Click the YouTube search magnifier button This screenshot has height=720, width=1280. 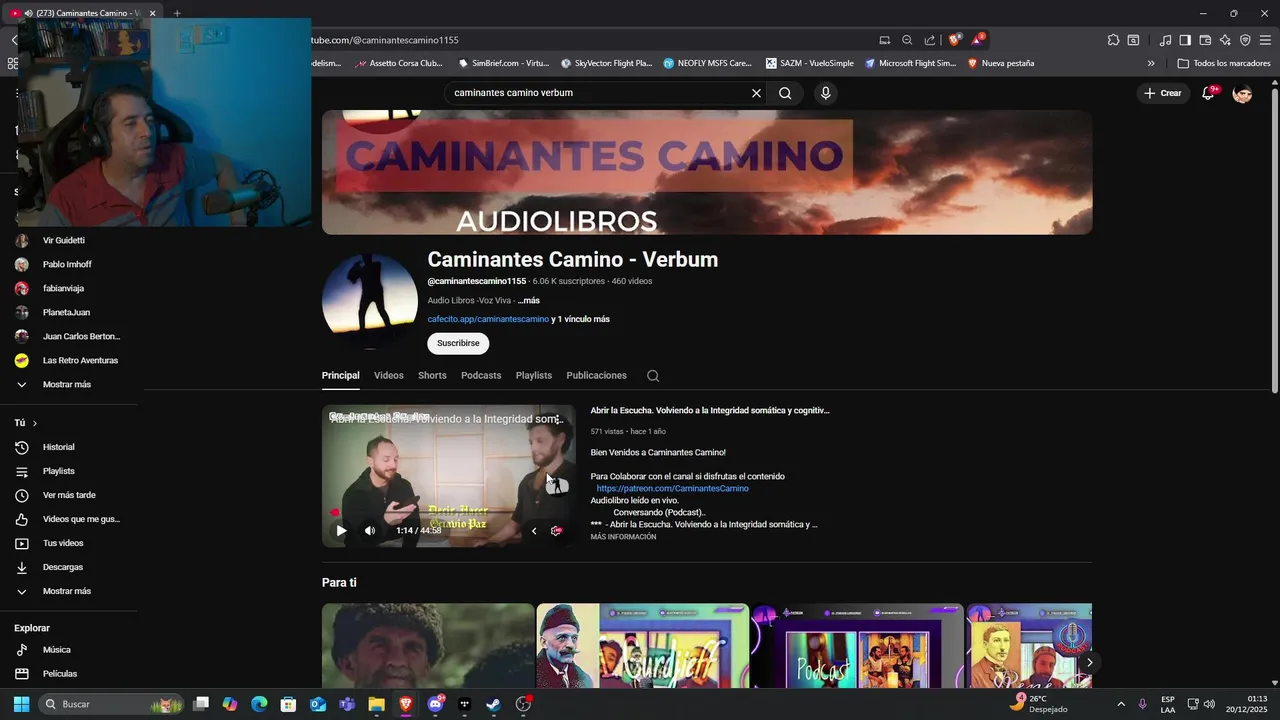tap(785, 93)
